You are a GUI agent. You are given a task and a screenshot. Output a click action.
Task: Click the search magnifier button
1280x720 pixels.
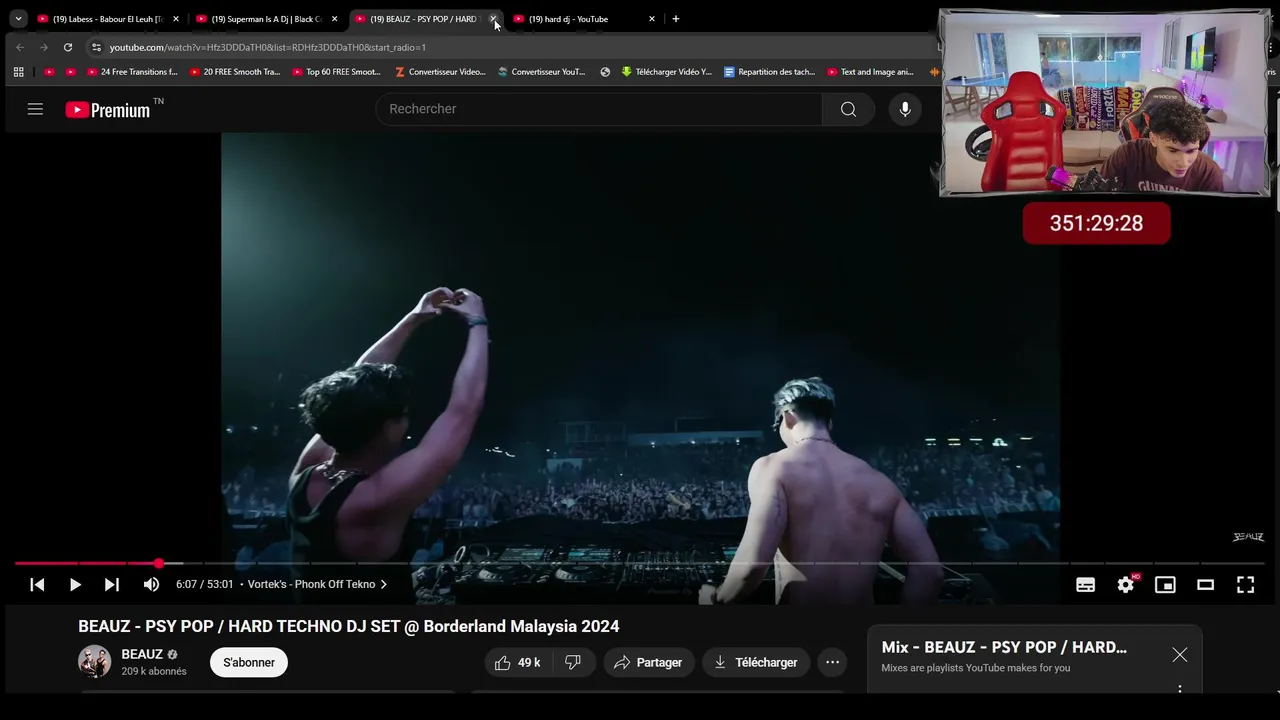tap(848, 109)
